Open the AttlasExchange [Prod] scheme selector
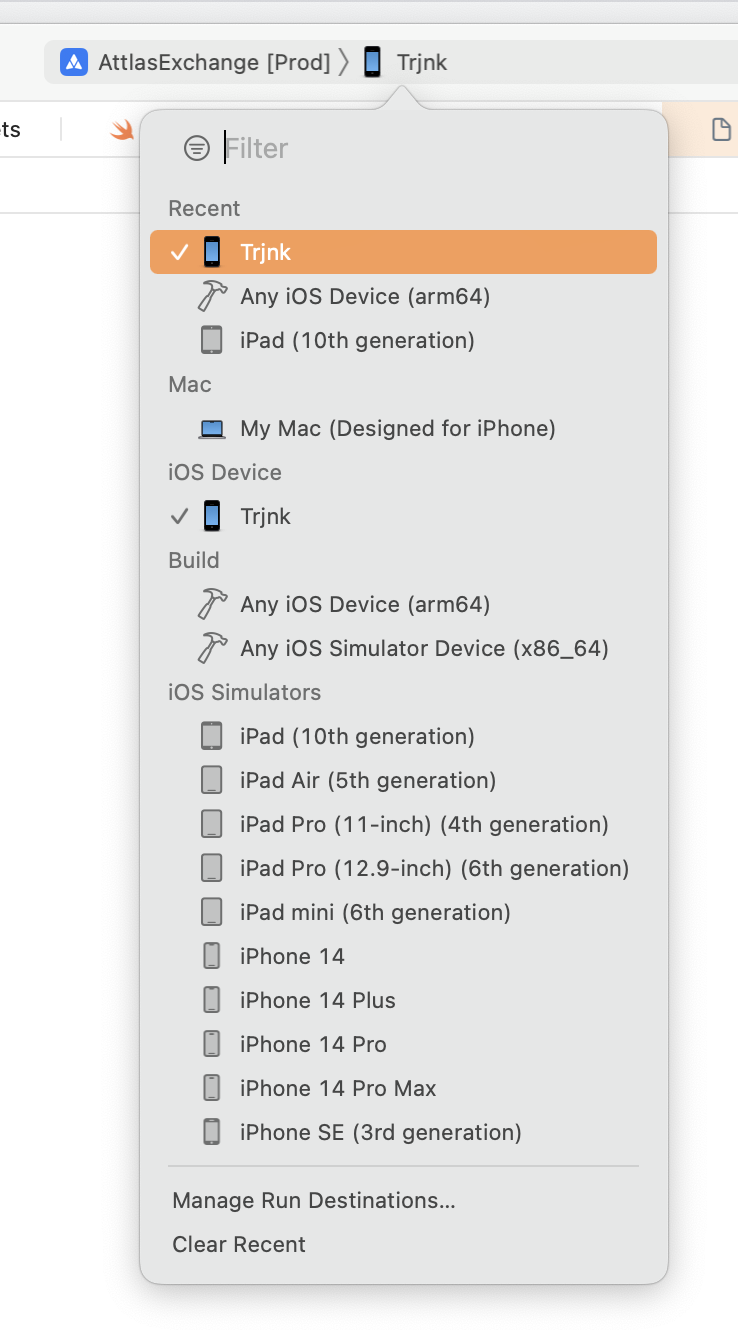738x1336 pixels. point(214,62)
